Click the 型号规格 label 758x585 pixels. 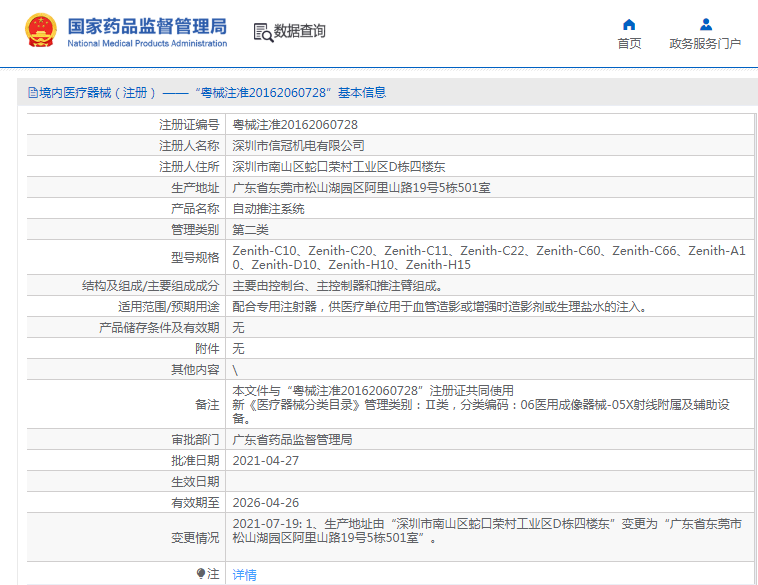tap(195, 258)
